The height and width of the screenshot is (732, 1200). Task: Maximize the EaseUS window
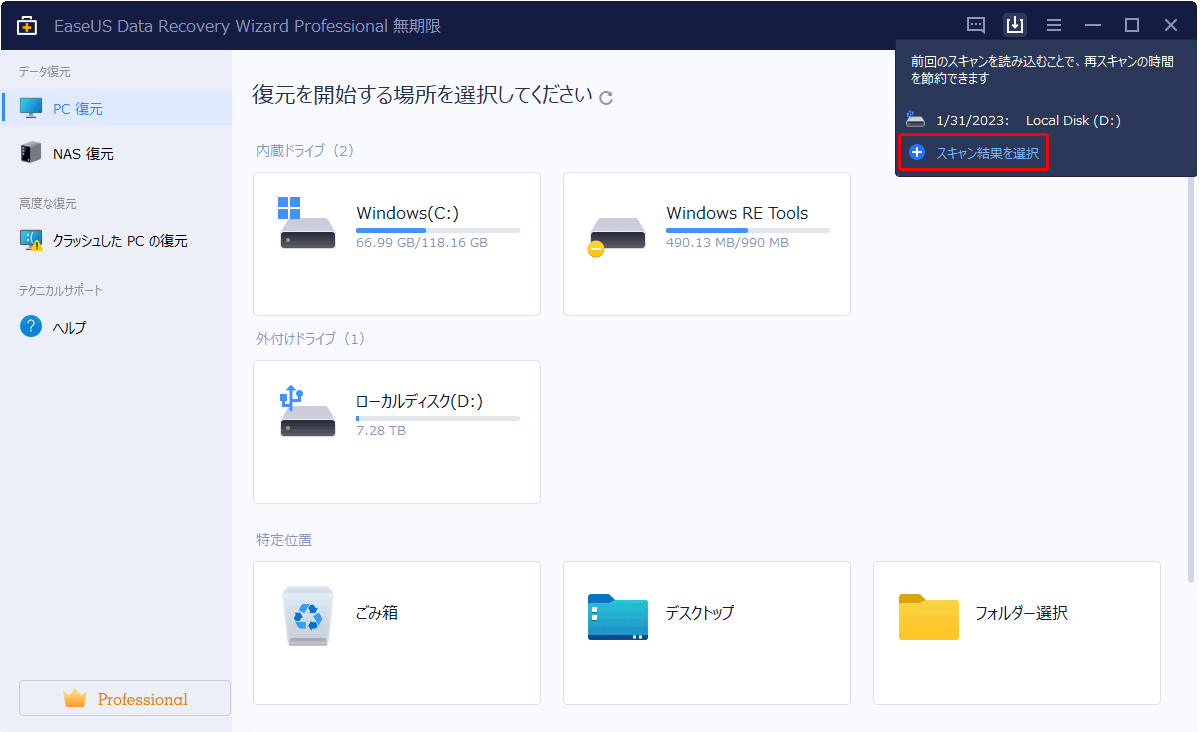[1132, 25]
